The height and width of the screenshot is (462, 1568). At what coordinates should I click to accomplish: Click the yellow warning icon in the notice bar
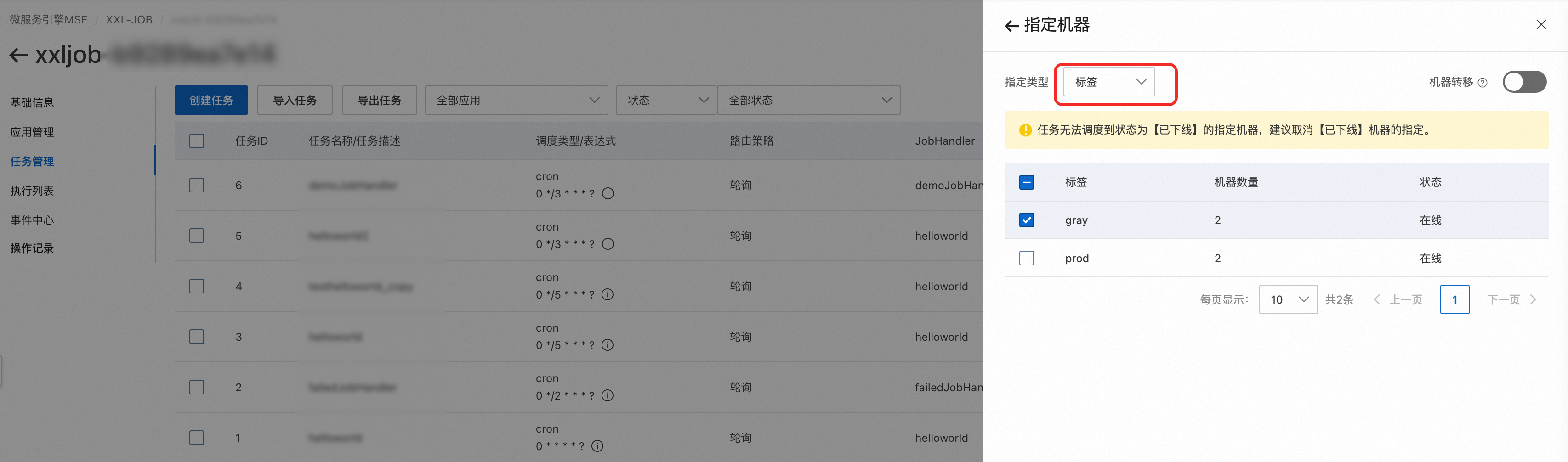[x=1025, y=130]
